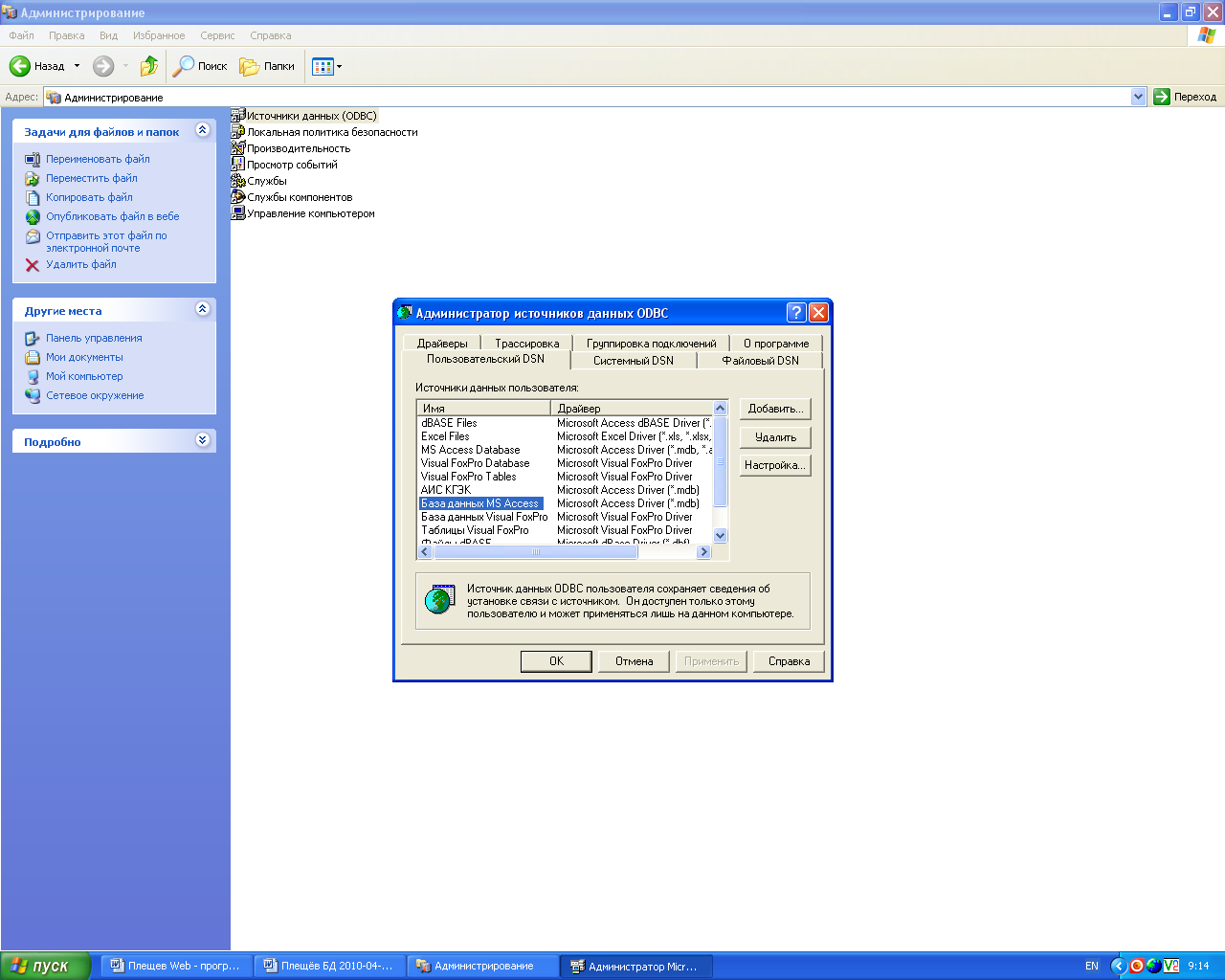Click the Добавить... button
The height and width of the screenshot is (980, 1225).
click(x=775, y=409)
